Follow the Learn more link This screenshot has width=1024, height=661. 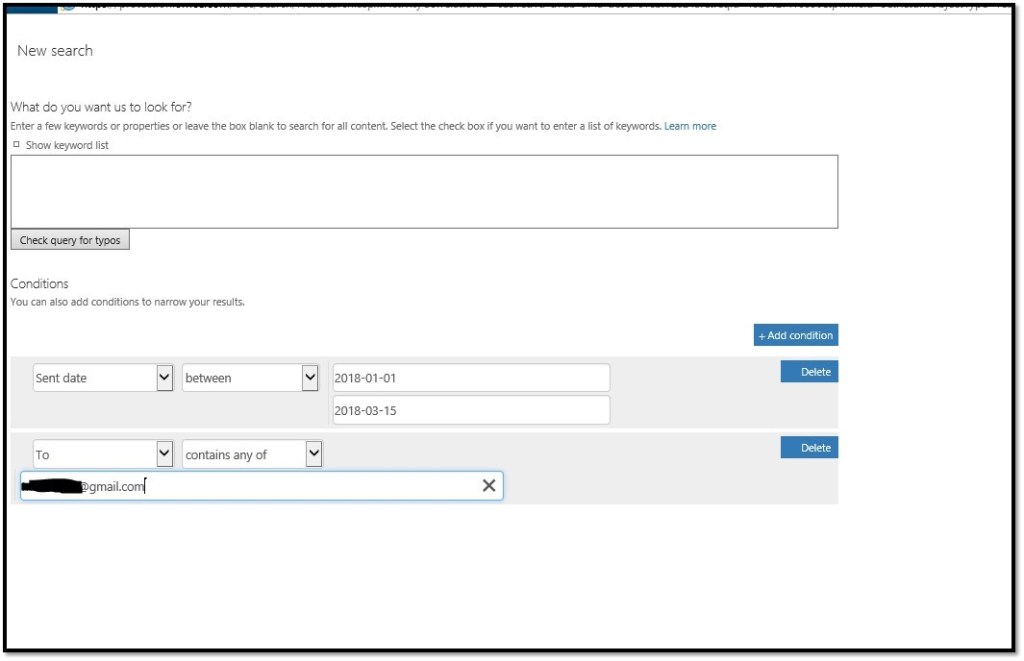[x=690, y=126]
